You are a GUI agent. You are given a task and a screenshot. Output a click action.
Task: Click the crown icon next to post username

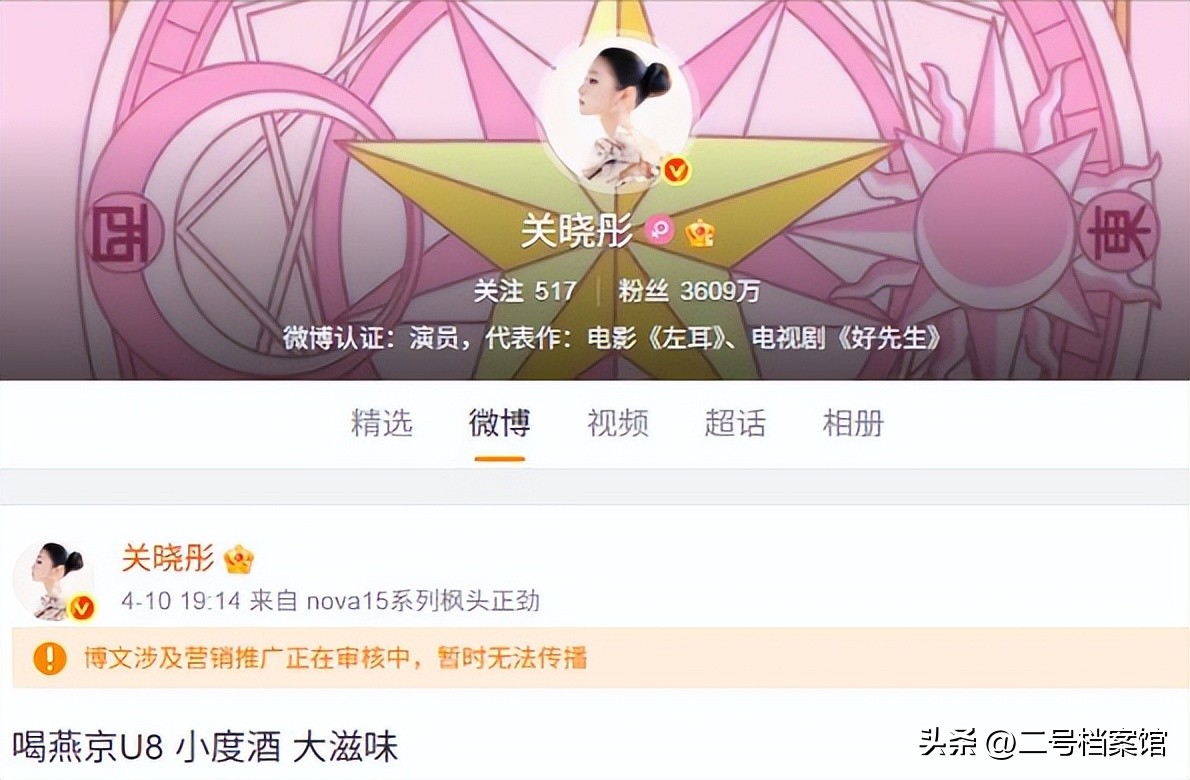point(239,560)
